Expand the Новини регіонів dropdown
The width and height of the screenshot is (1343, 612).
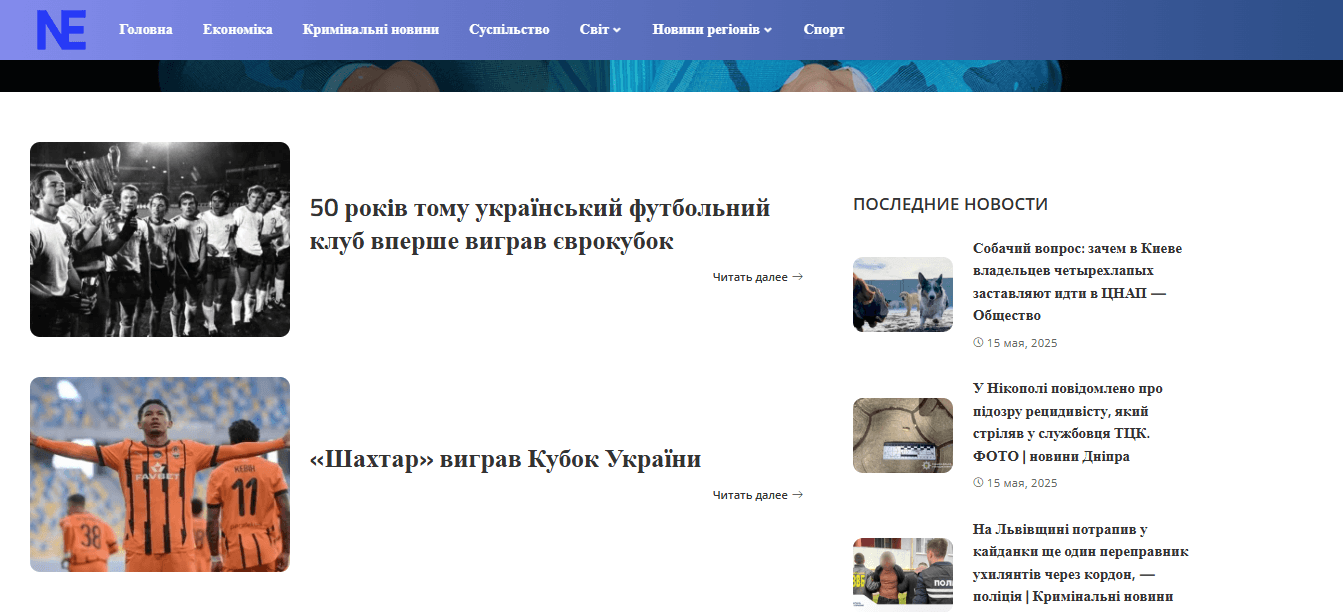tap(712, 29)
